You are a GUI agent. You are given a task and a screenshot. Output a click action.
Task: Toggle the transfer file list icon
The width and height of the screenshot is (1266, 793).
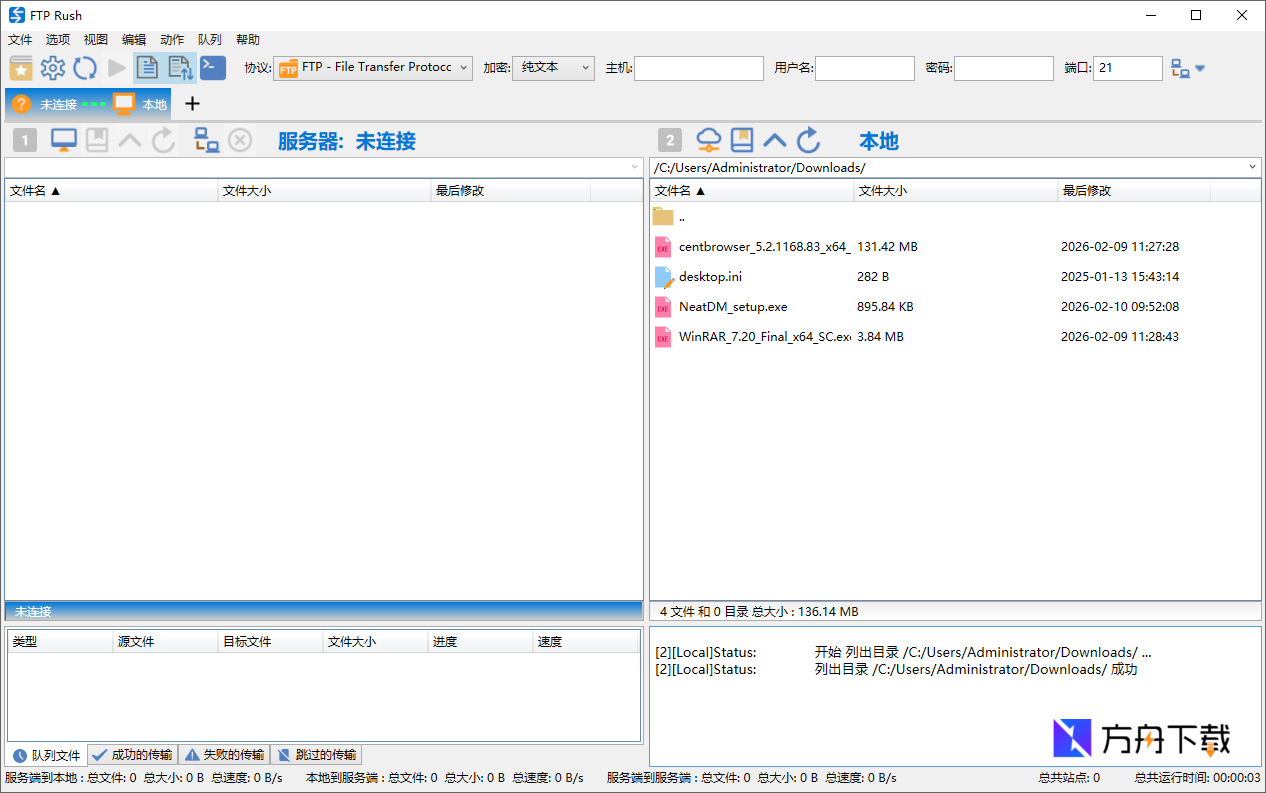[181, 67]
